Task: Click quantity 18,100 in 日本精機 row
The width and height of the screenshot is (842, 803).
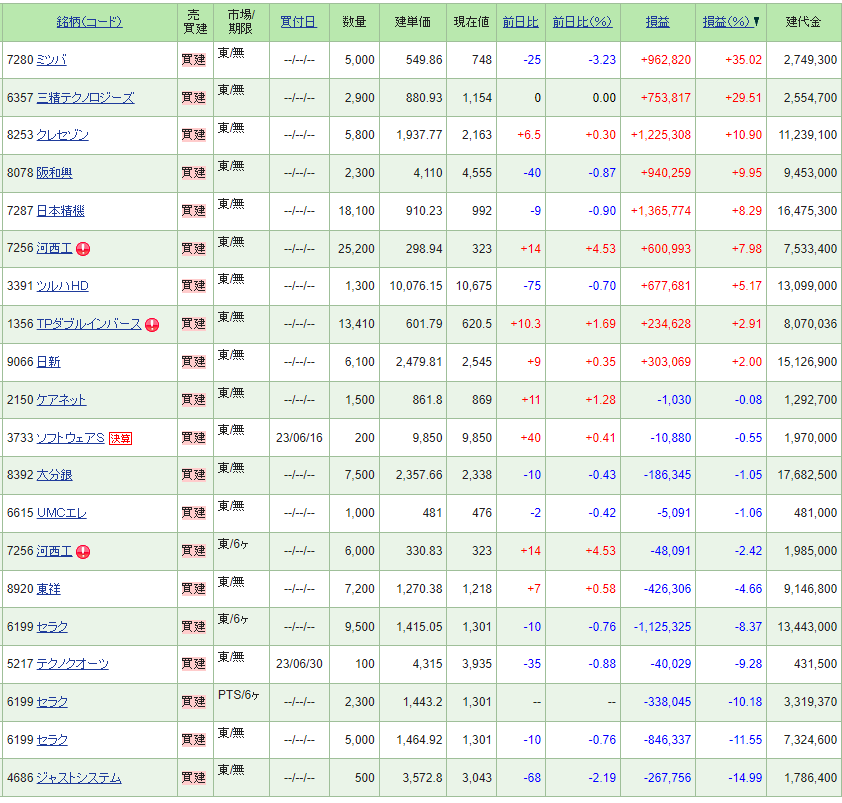Action: 356,211
